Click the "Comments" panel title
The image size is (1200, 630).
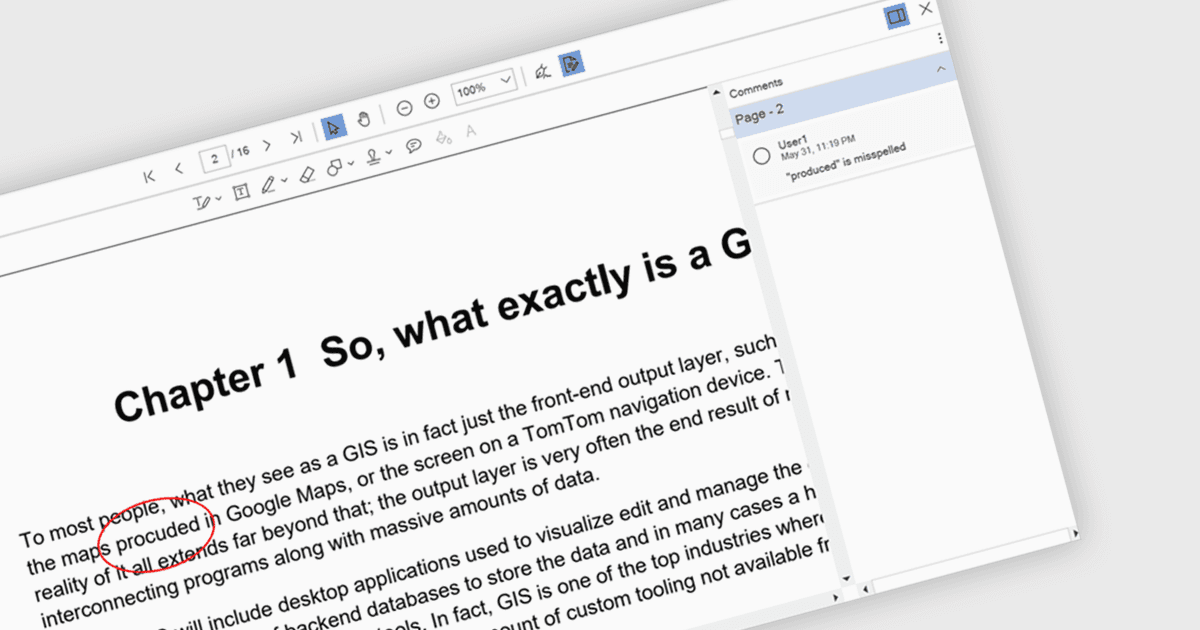tap(756, 88)
